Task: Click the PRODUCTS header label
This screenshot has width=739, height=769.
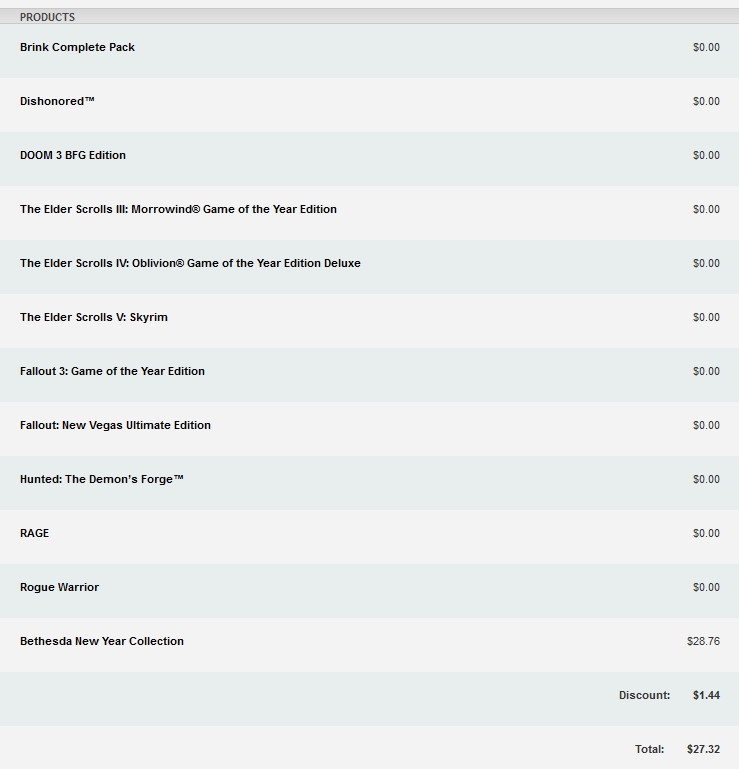Action: (47, 17)
